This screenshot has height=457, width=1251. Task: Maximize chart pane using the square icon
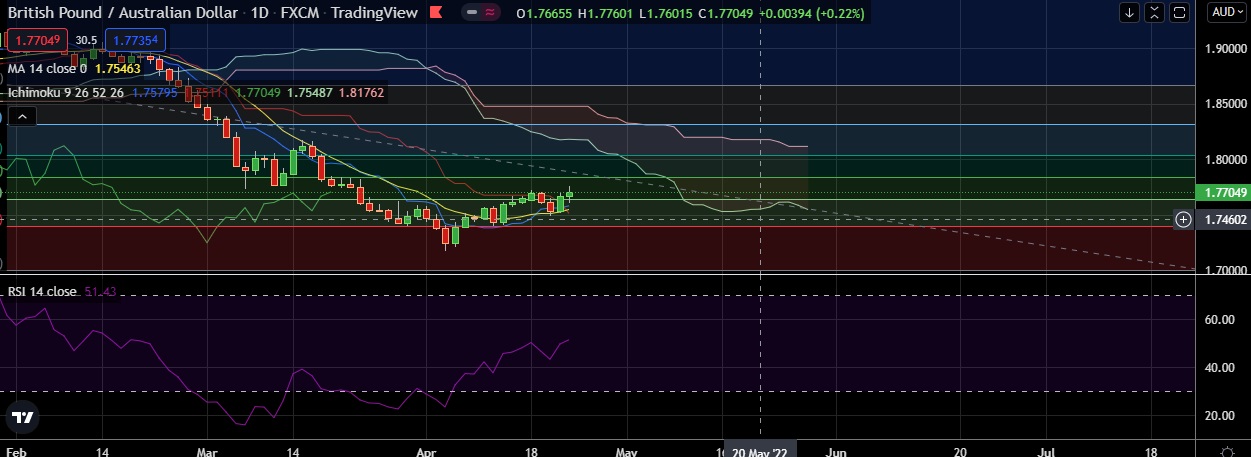click(1180, 13)
